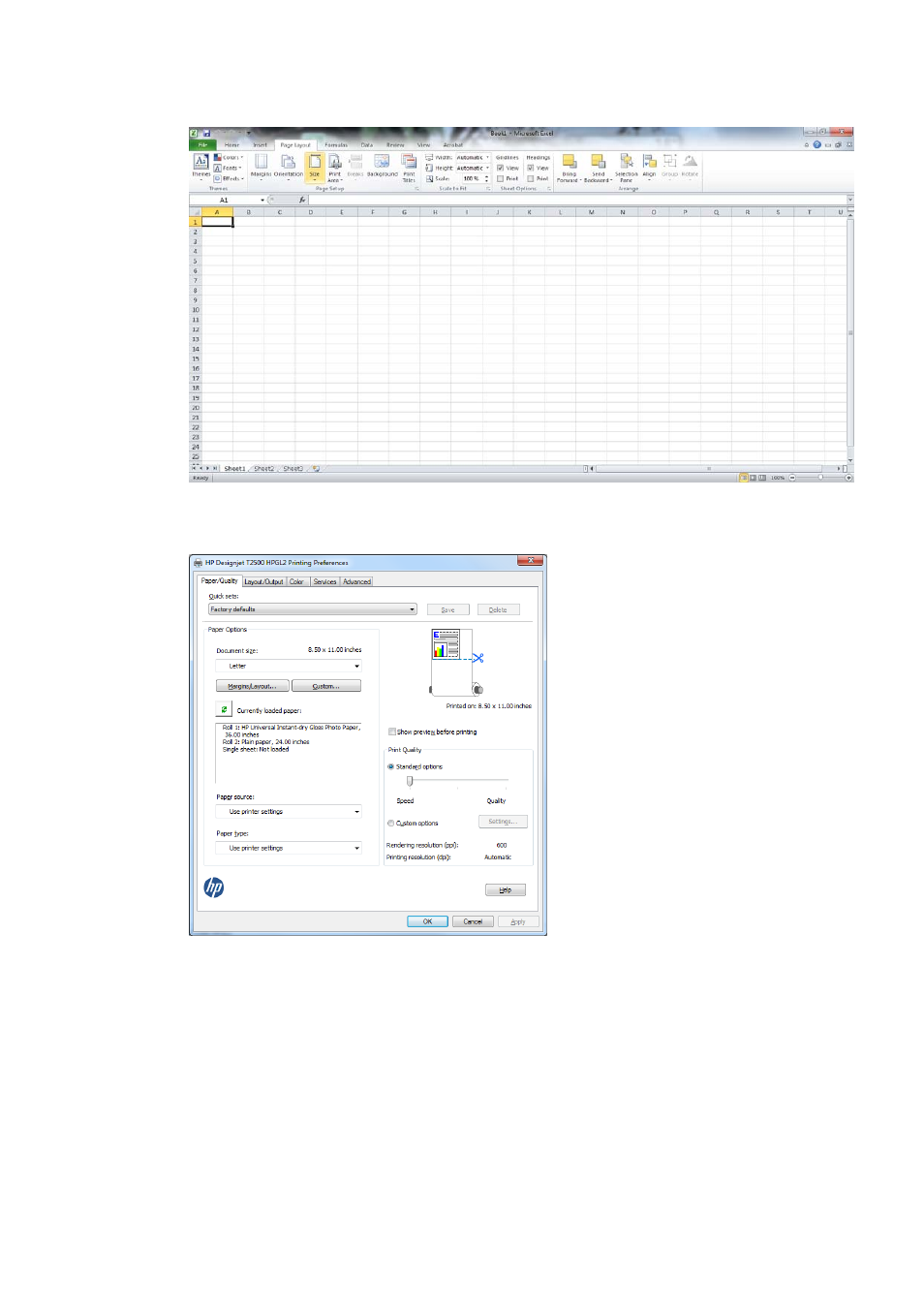Screen dimensions: 924x1308
Task: Open the Services tab in HP dialog
Action: pos(324,581)
